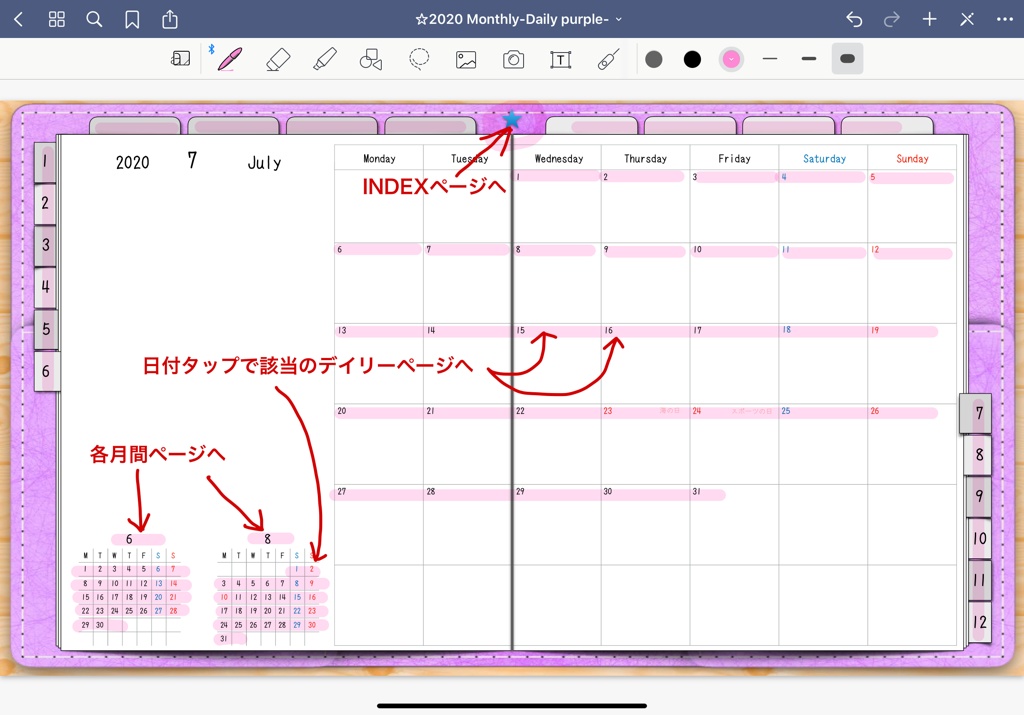The image size is (1024, 715).
Task: Add a new page with the plus button
Action: tap(929, 18)
